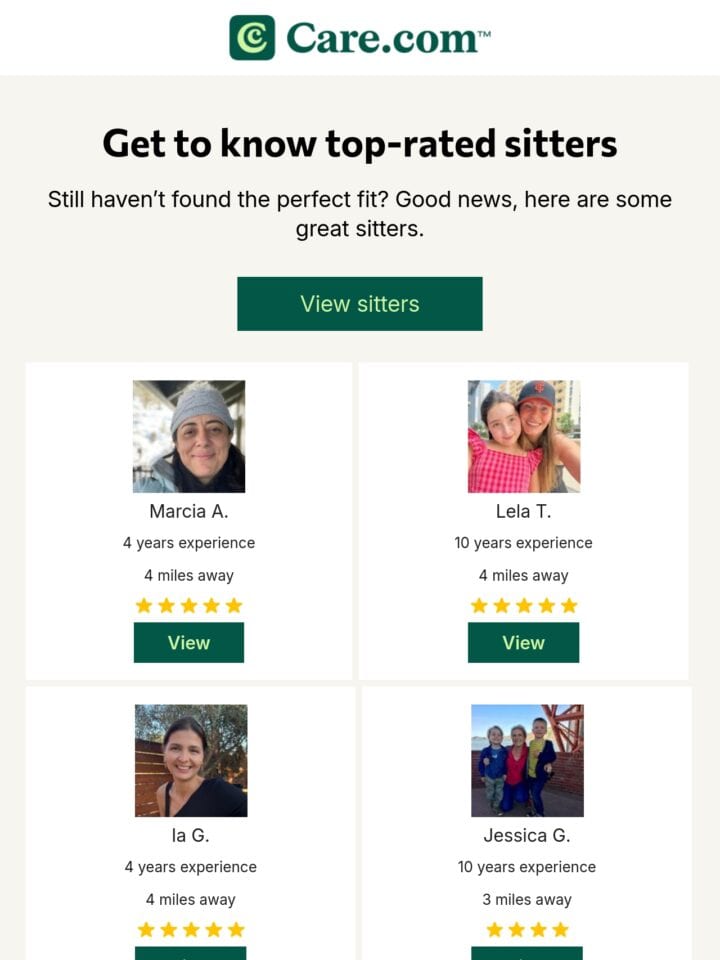
Task: Select the Lela T. name text
Action: (523, 511)
